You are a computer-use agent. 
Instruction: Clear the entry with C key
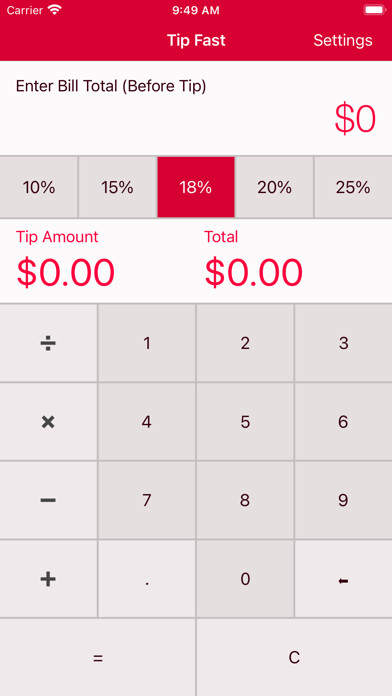tap(294, 657)
